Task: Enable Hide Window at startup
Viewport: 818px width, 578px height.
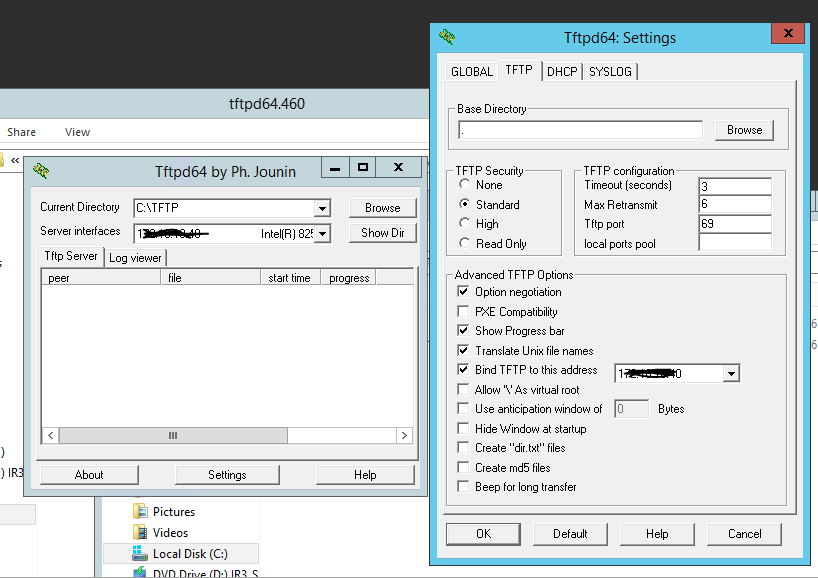Action: tap(463, 429)
